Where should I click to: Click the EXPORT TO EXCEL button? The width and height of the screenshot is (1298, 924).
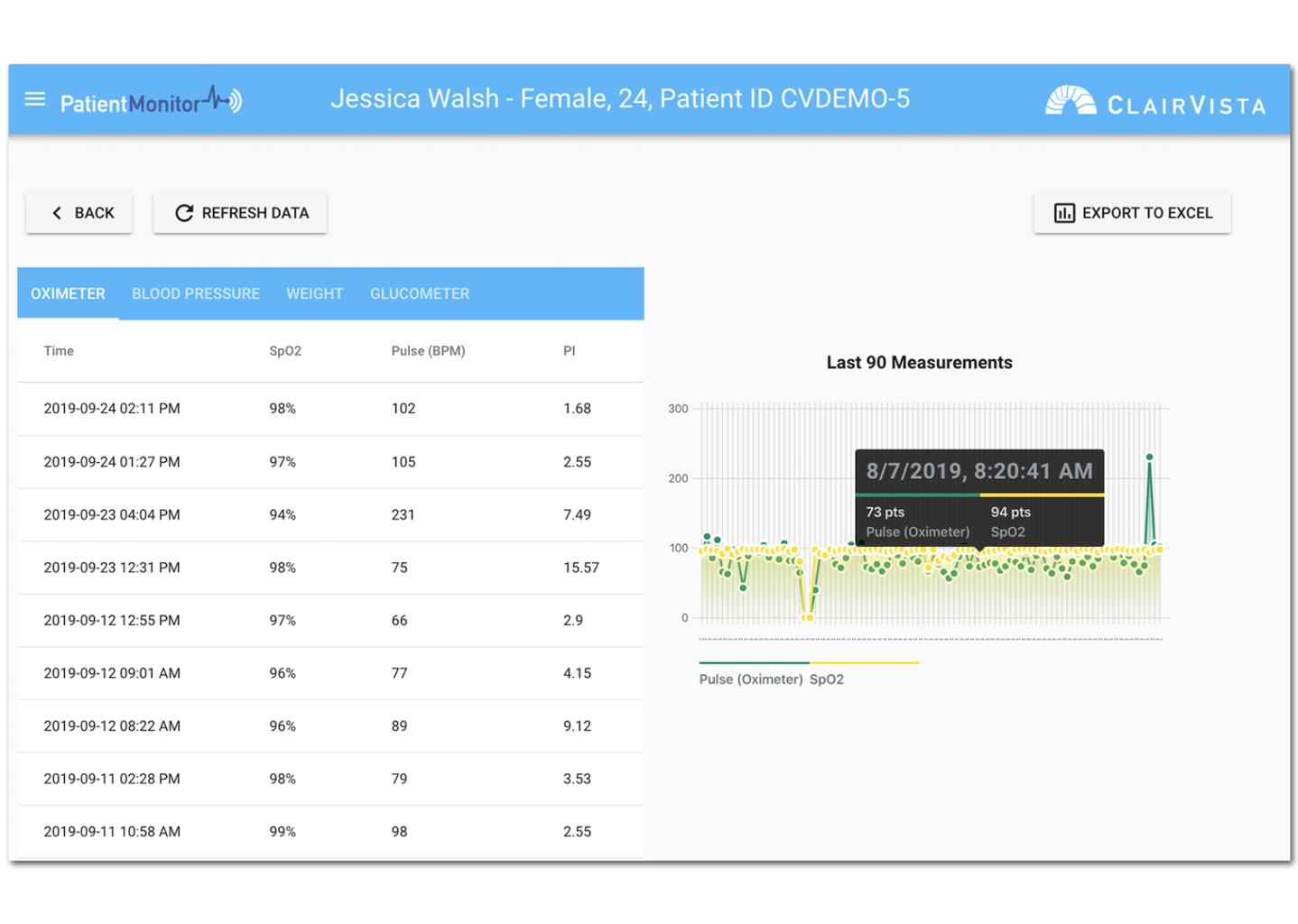click(1132, 213)
